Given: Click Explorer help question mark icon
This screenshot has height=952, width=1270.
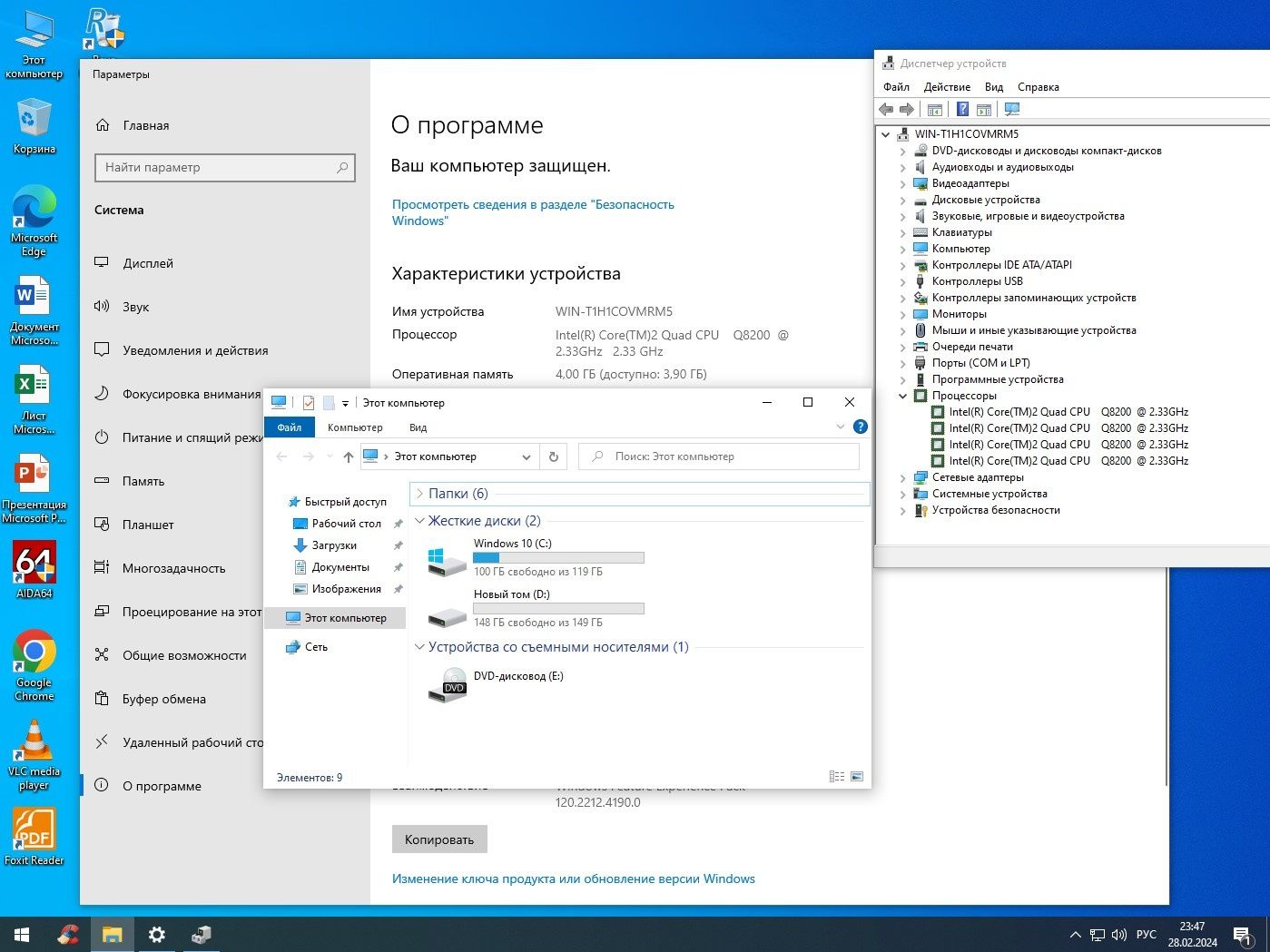Looking at the screenshot, I should pyautogui.click(x=861, y=427).
